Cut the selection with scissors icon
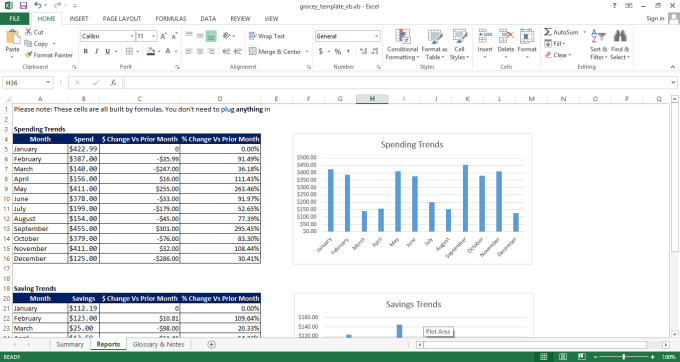This screenshot has height=362, width=680. click(29, 32)
